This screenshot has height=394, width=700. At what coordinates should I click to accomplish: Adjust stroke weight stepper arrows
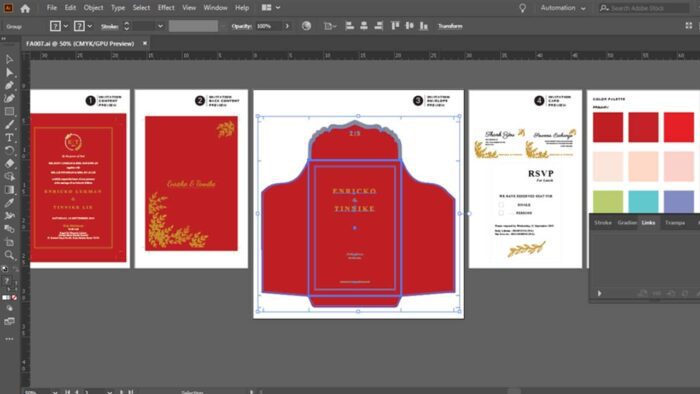[x=127, y=26]
